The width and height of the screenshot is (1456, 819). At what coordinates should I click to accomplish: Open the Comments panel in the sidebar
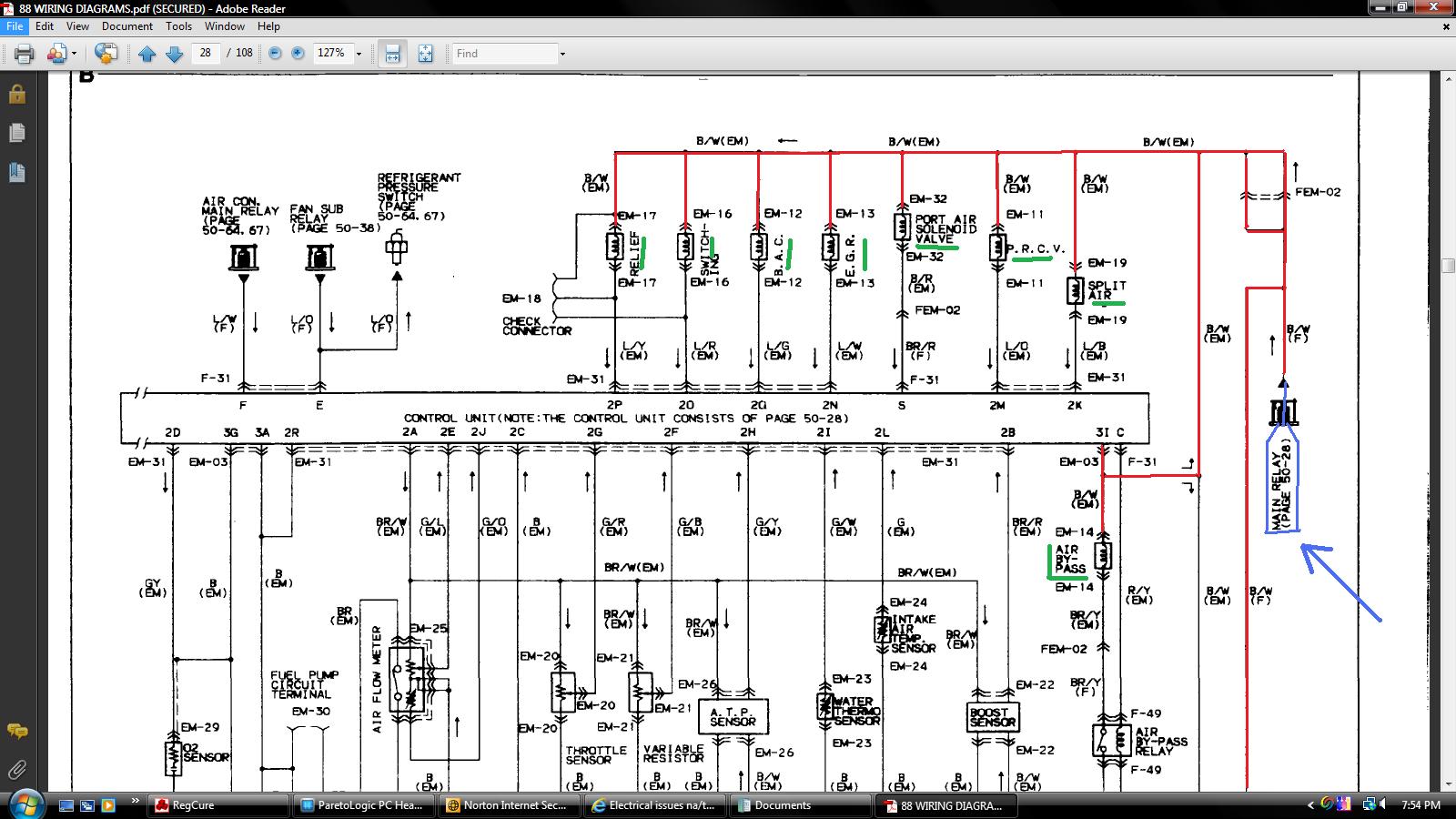pos(16,731)
